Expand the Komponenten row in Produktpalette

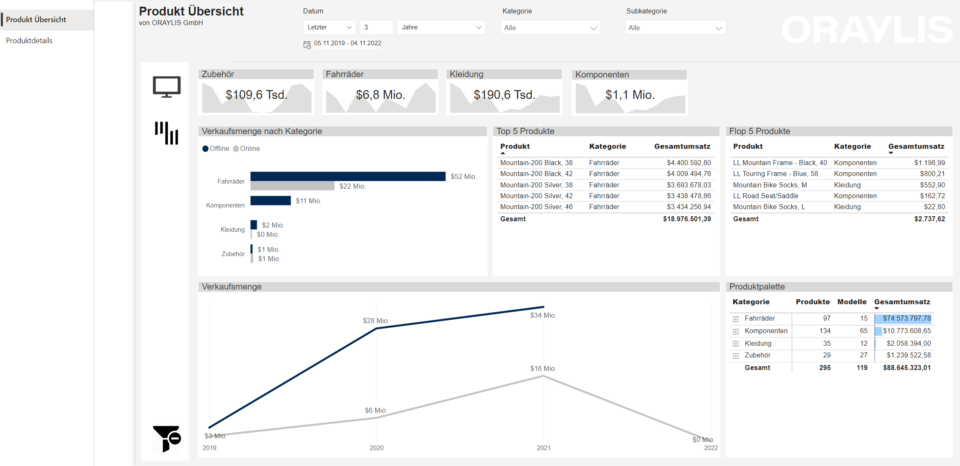point(735,331)
